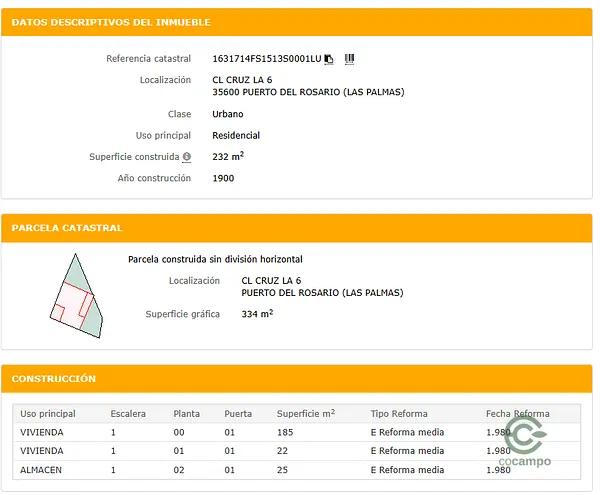Select the cadastral reference 1631714FS1513S0001LU
The image size is (600, 495).
coord(266,59)
